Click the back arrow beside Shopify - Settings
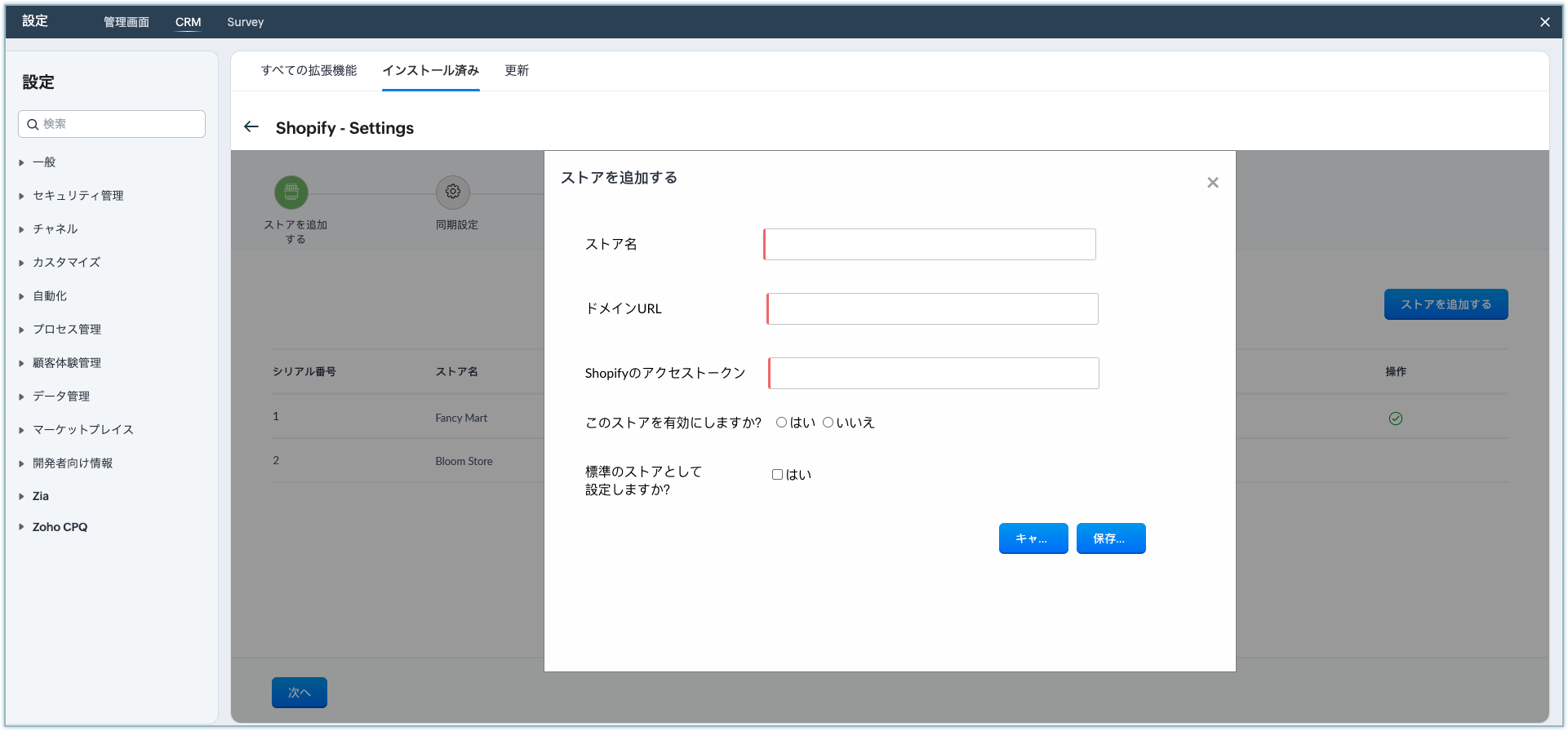Screen dimensions: 1568x731 tap(251, 127)
